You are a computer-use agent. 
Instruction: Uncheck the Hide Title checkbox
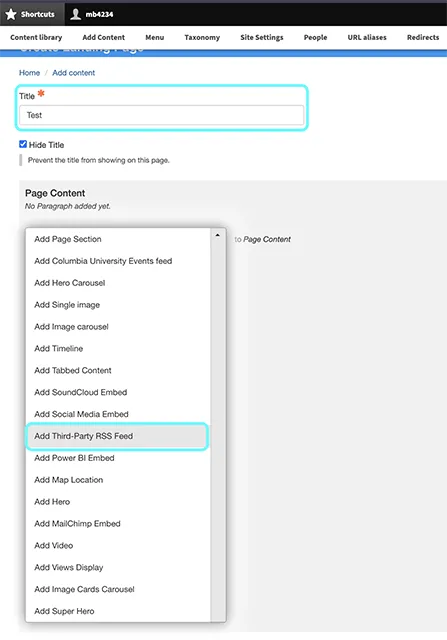23,144
